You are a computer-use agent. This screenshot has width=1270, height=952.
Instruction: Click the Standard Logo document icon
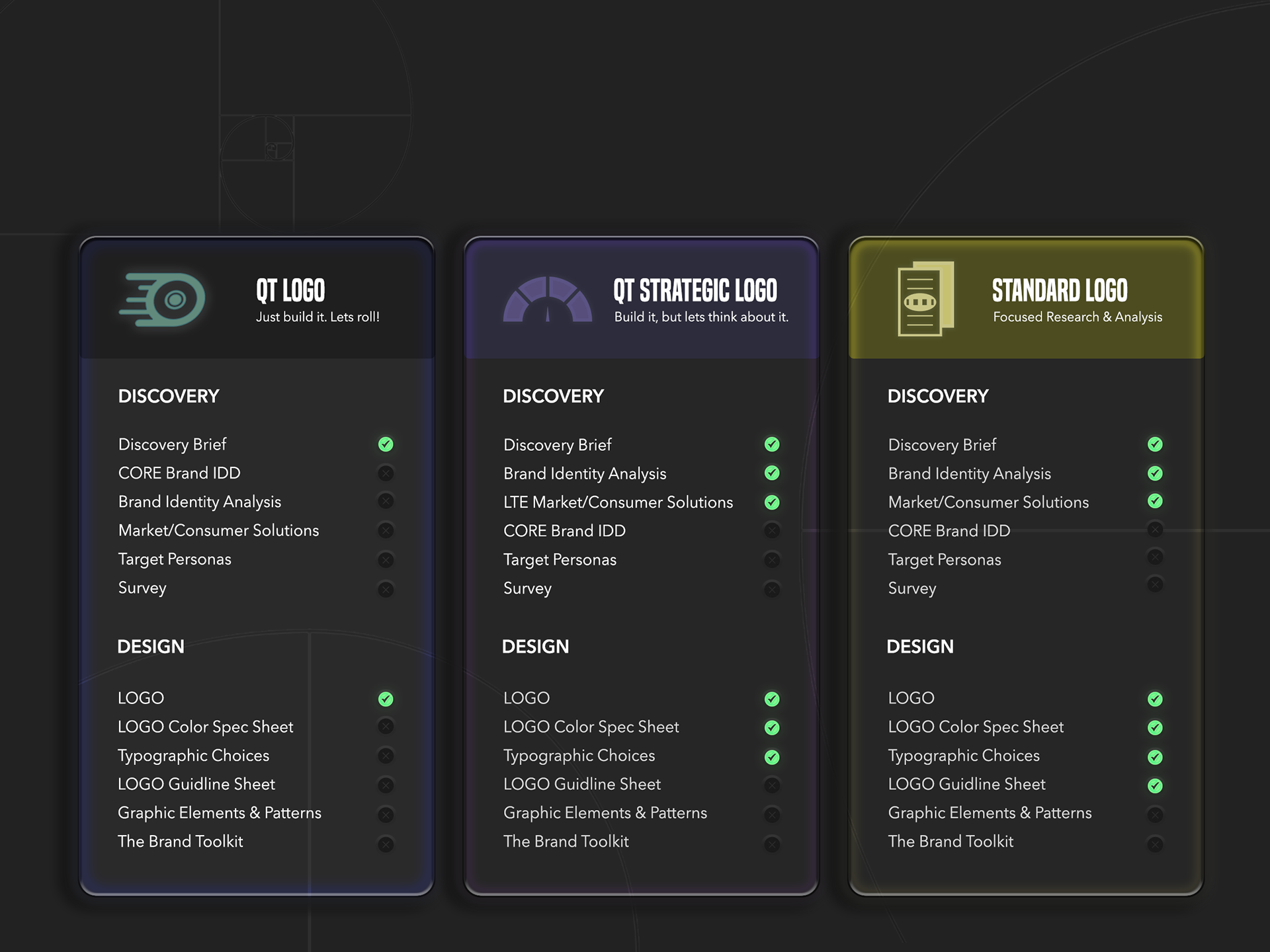pyautogui.click(x=925, y=299)
